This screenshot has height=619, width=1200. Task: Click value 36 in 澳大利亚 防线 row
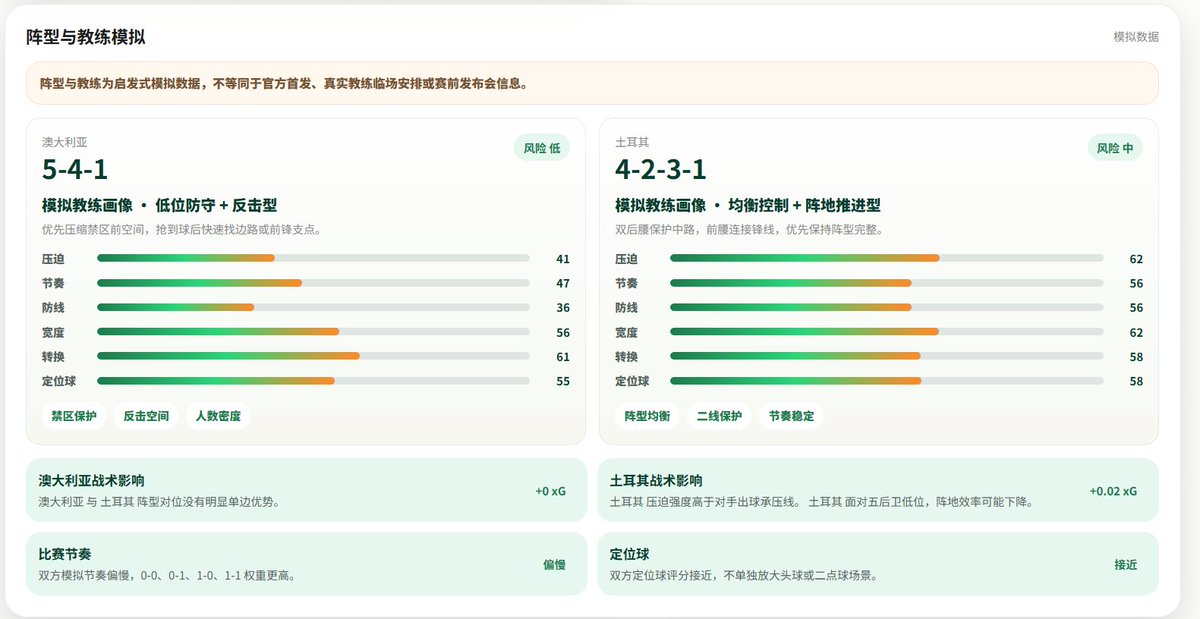coord(563,308)
